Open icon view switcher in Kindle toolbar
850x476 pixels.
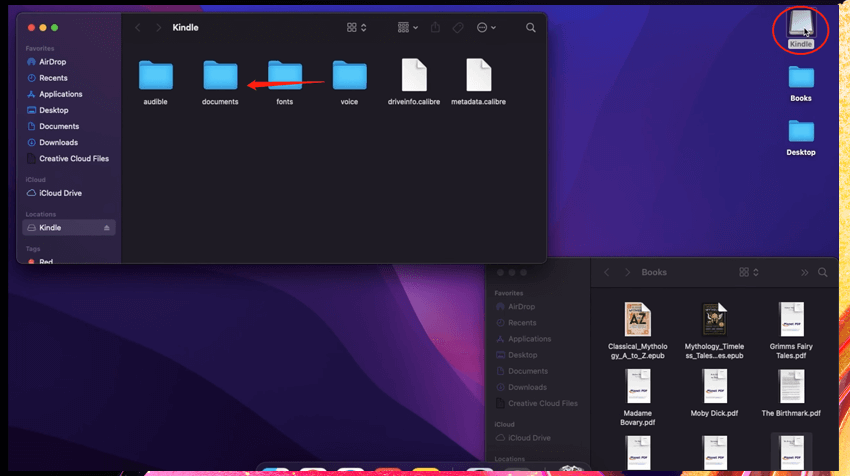357,28
